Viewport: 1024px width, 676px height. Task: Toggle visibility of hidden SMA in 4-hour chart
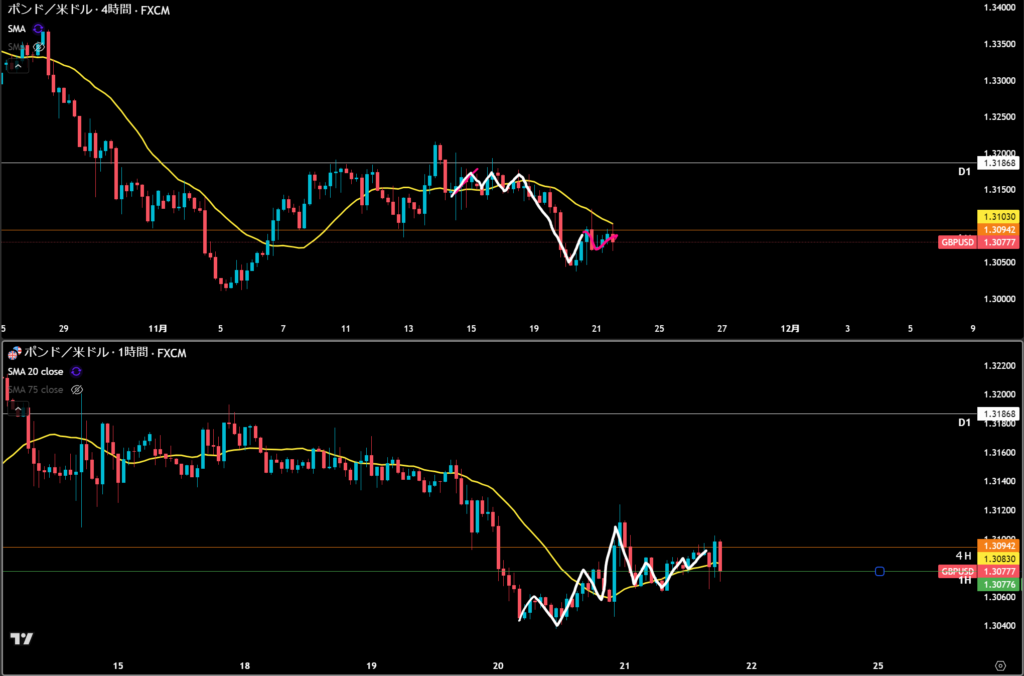(39, 47)
